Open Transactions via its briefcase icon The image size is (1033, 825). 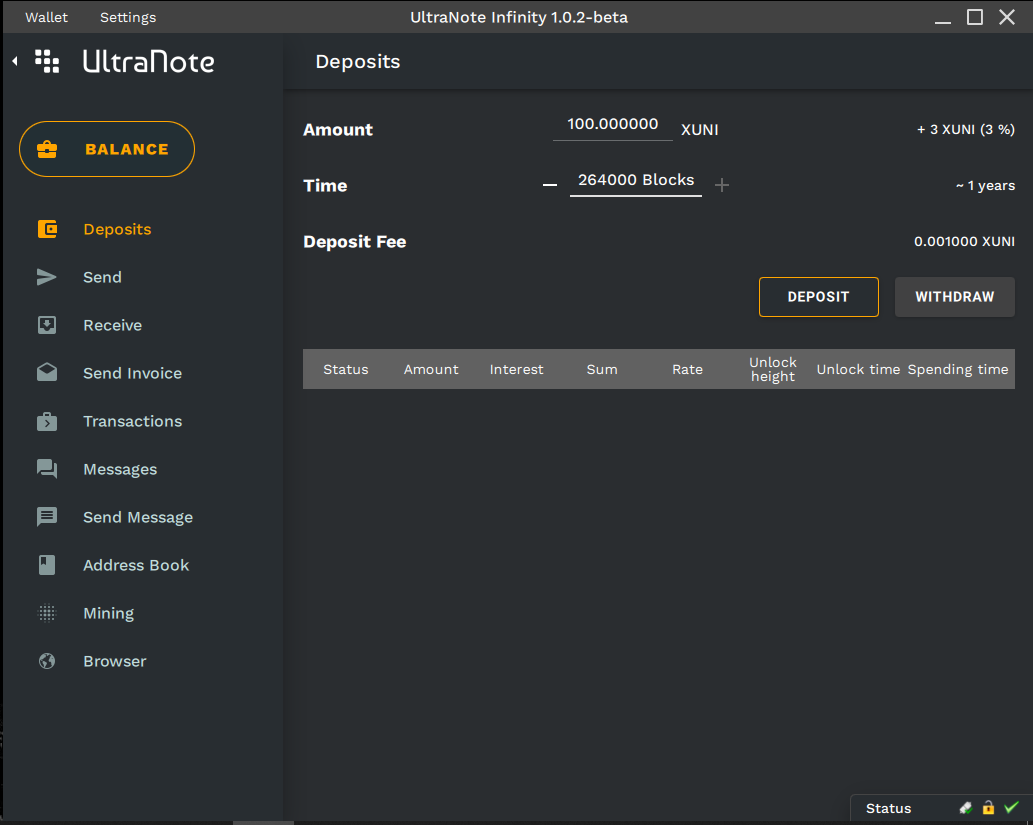[47, 421]
